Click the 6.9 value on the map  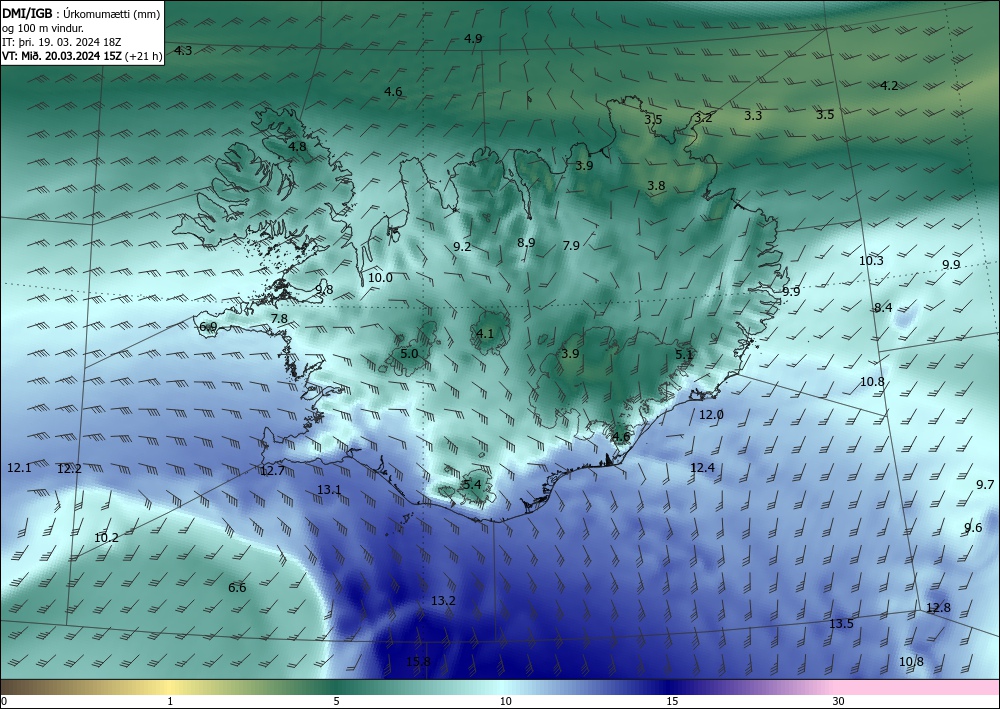[208, 326]
